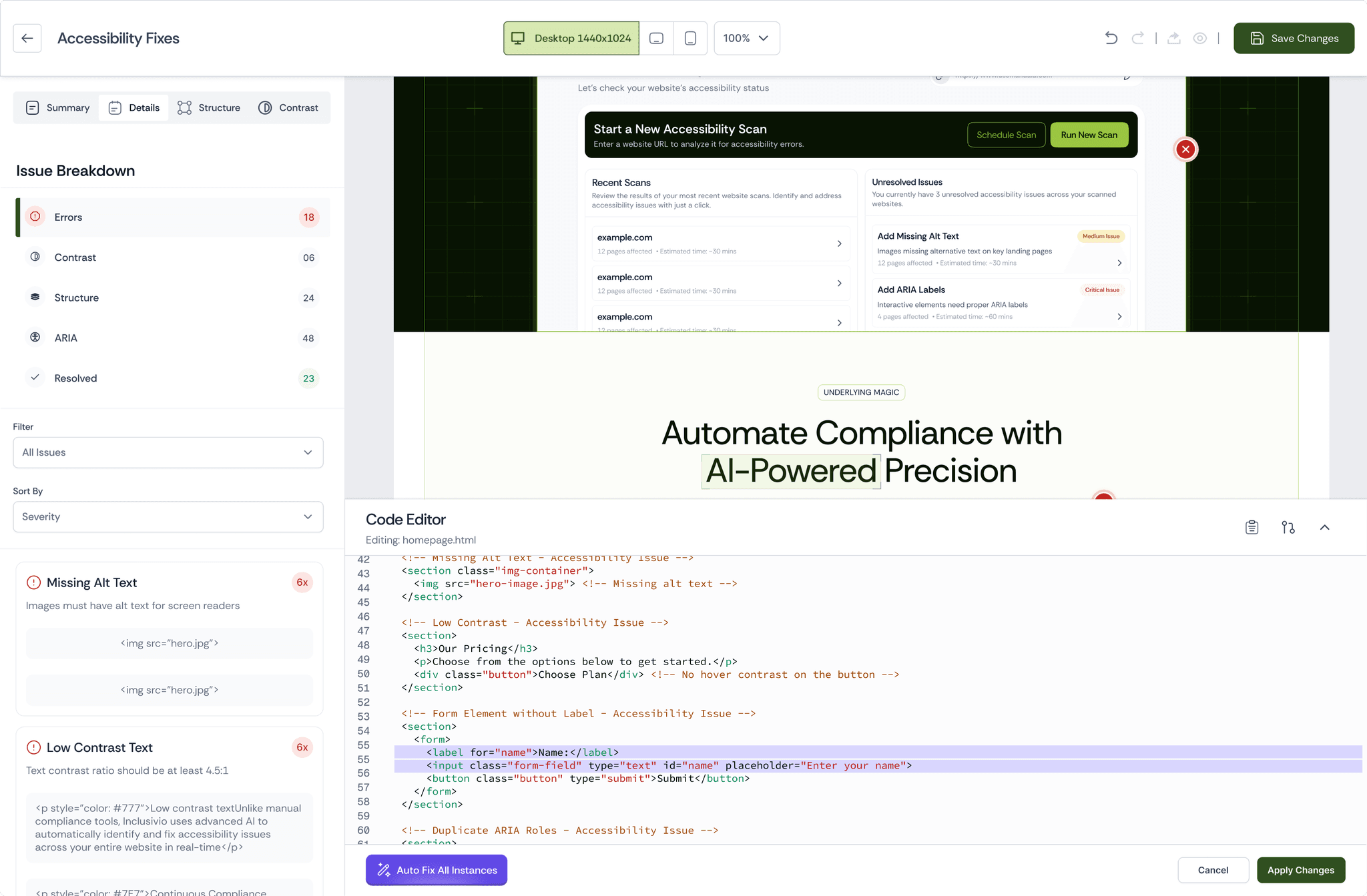
Task: Click the Medium Issue tag
Action: point(1101,236)
